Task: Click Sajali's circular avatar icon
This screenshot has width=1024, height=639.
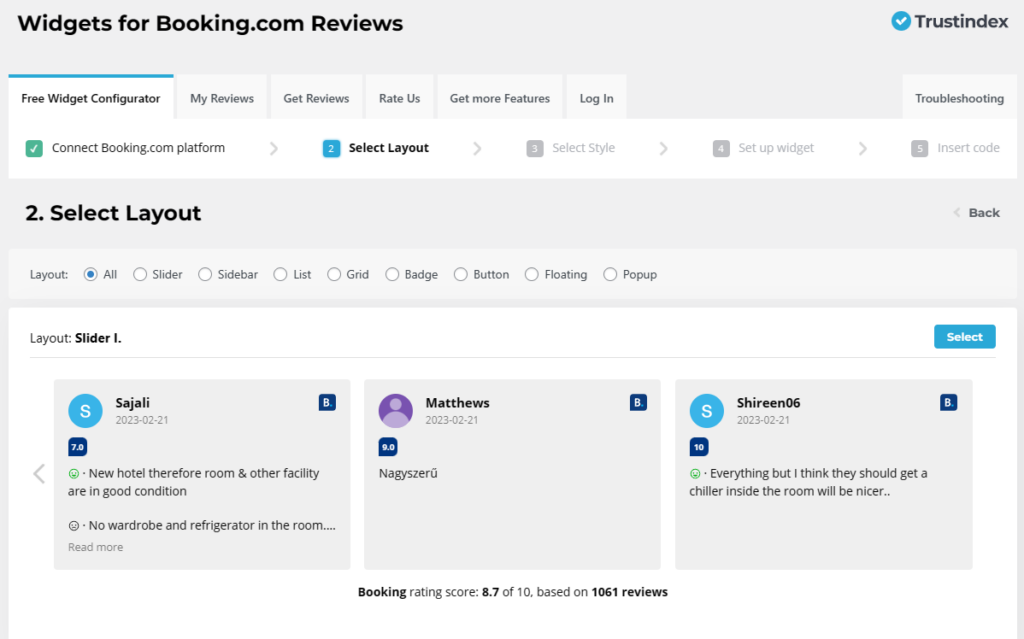Action: tap(85, 410)
